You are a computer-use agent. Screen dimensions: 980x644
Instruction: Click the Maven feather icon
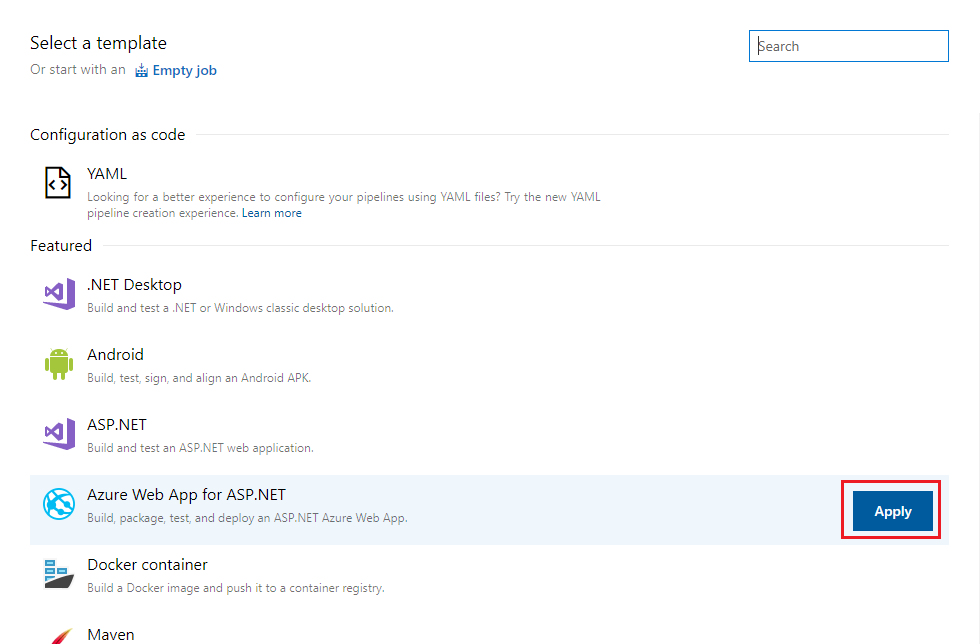click(x=61, y=636)
